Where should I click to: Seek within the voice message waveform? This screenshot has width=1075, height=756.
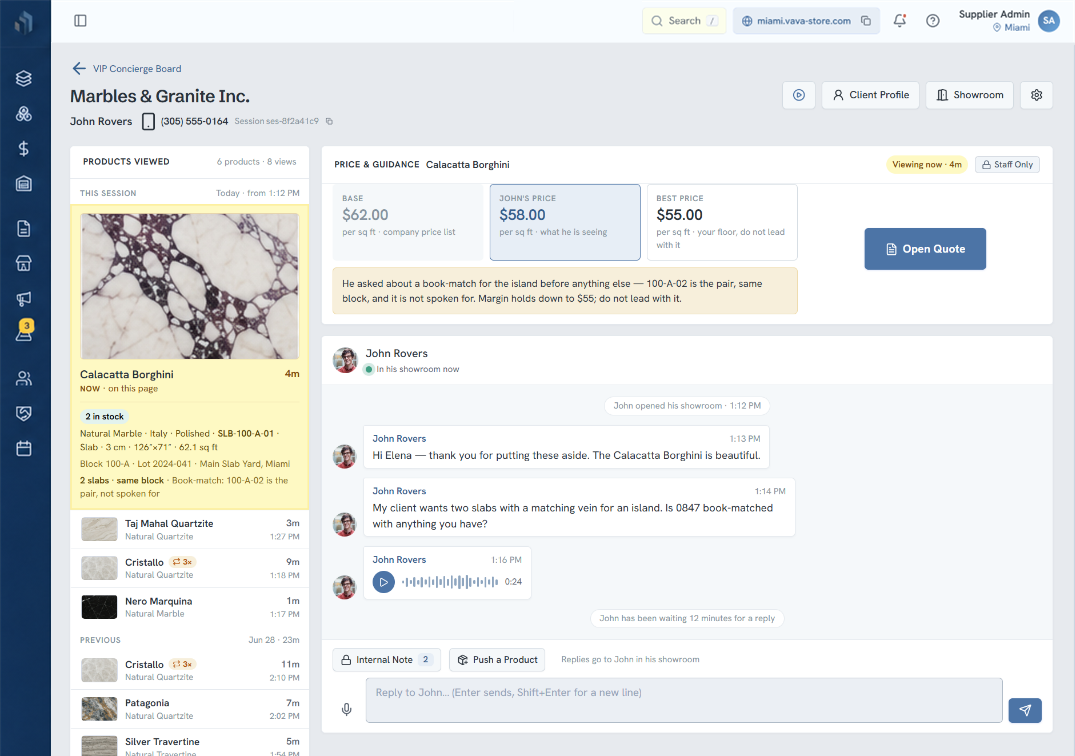[x=450, y=582]
